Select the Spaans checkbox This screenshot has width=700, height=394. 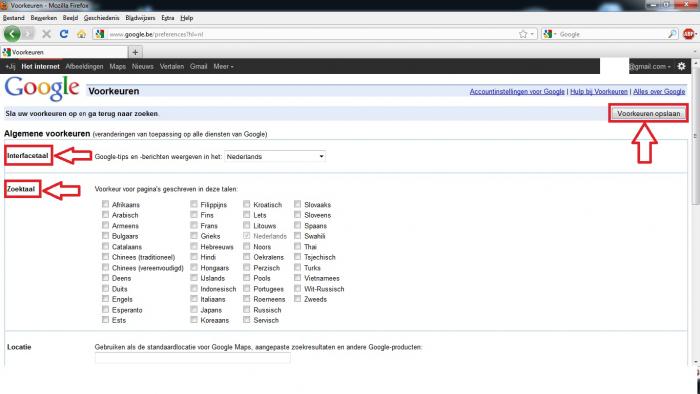click(298, 225)
